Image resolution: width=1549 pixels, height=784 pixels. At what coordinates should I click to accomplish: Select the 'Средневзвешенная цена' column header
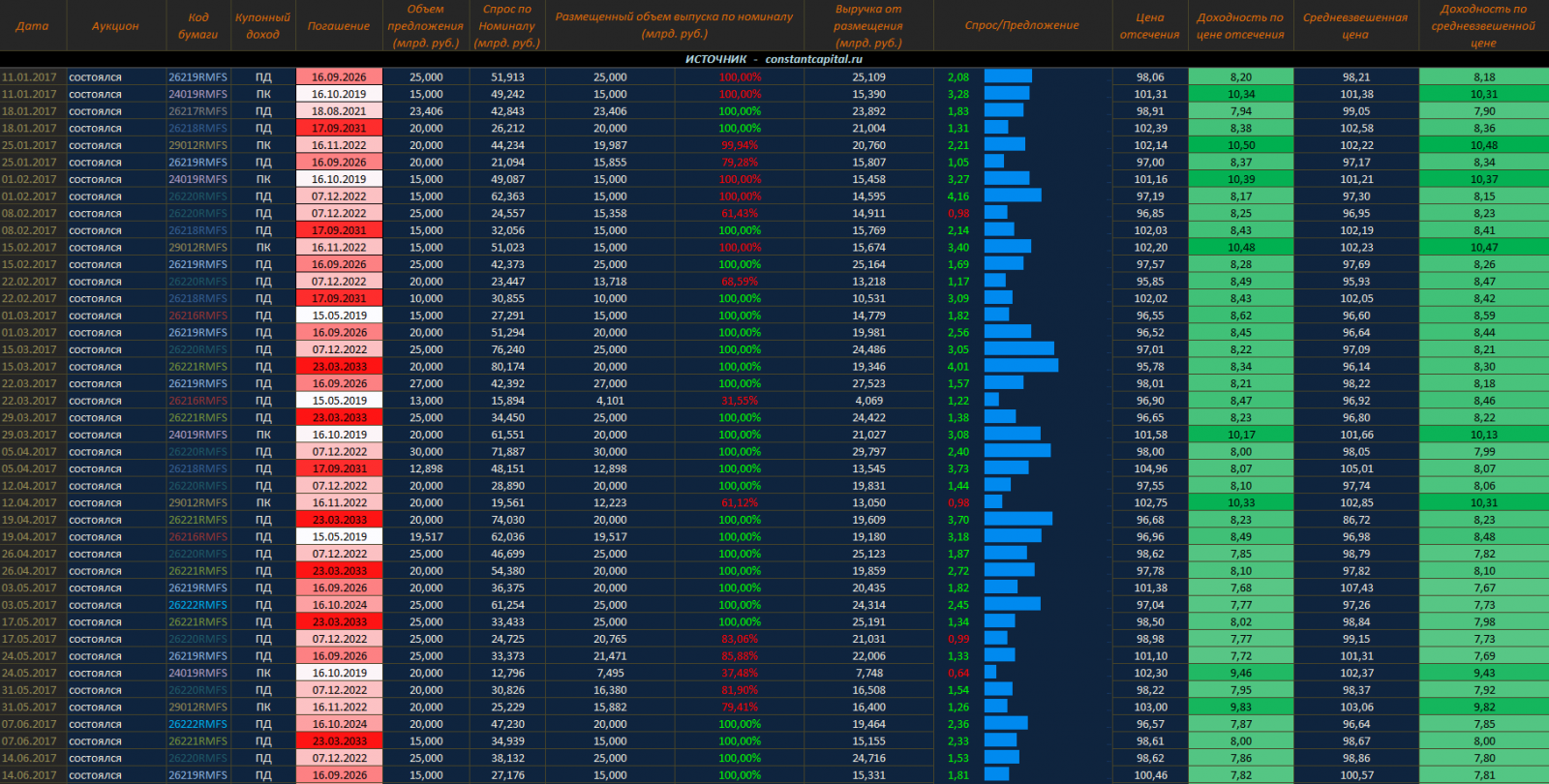1355,26
